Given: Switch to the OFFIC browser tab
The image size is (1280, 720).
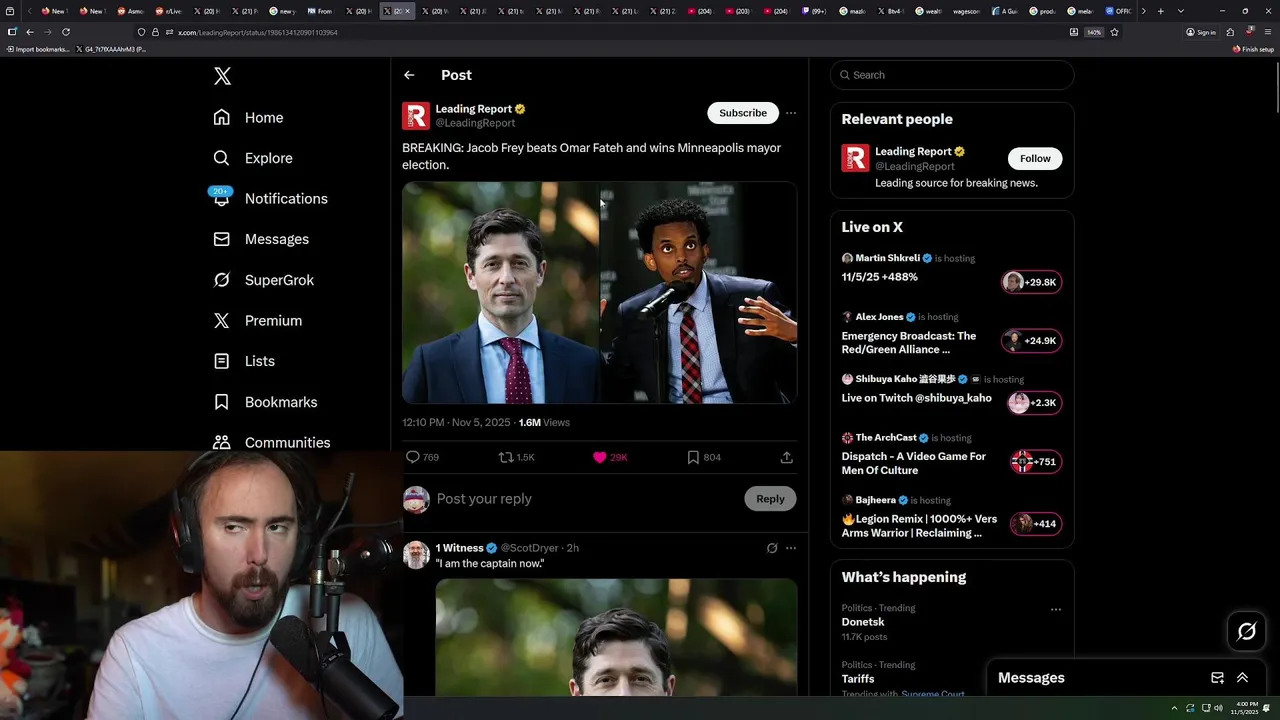Looking at the screenshot, I should pos(1118,11).
